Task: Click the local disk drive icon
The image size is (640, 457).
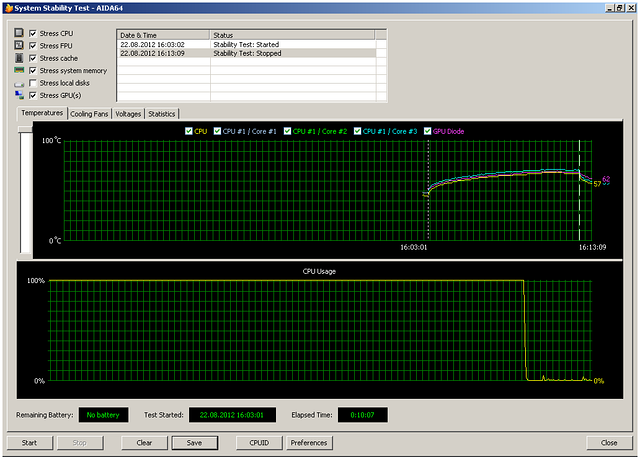Action: click(19, 84)
